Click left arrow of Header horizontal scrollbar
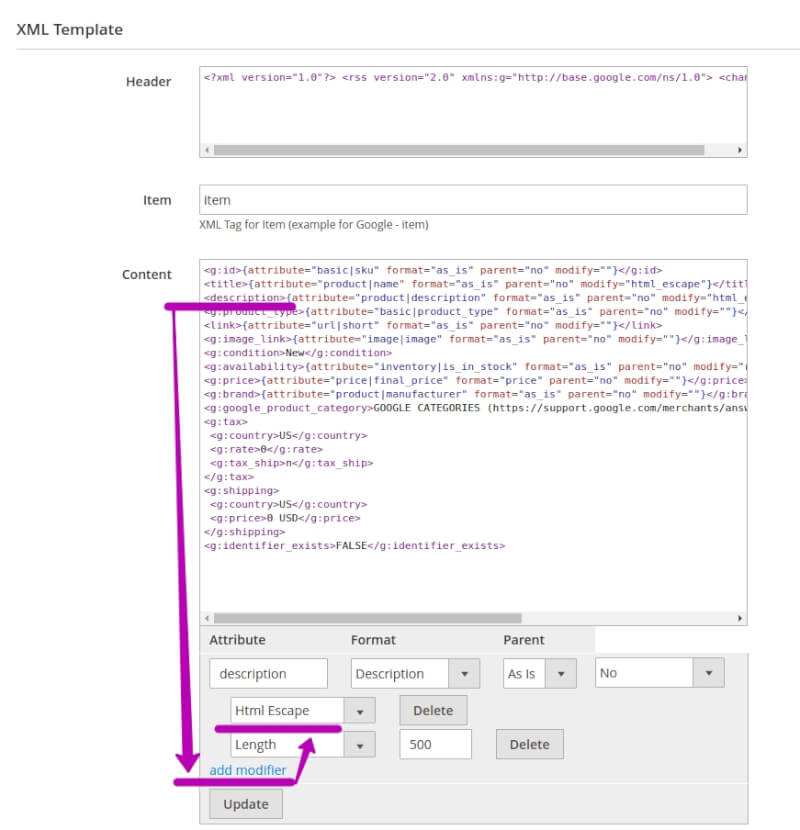The image size is (800, 830). 207,150
